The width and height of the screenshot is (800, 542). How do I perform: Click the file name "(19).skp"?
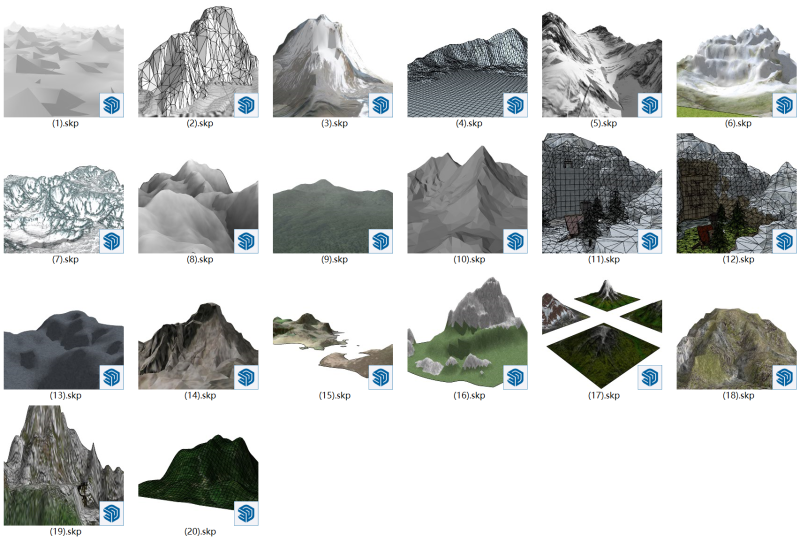[x=65, y=531]
